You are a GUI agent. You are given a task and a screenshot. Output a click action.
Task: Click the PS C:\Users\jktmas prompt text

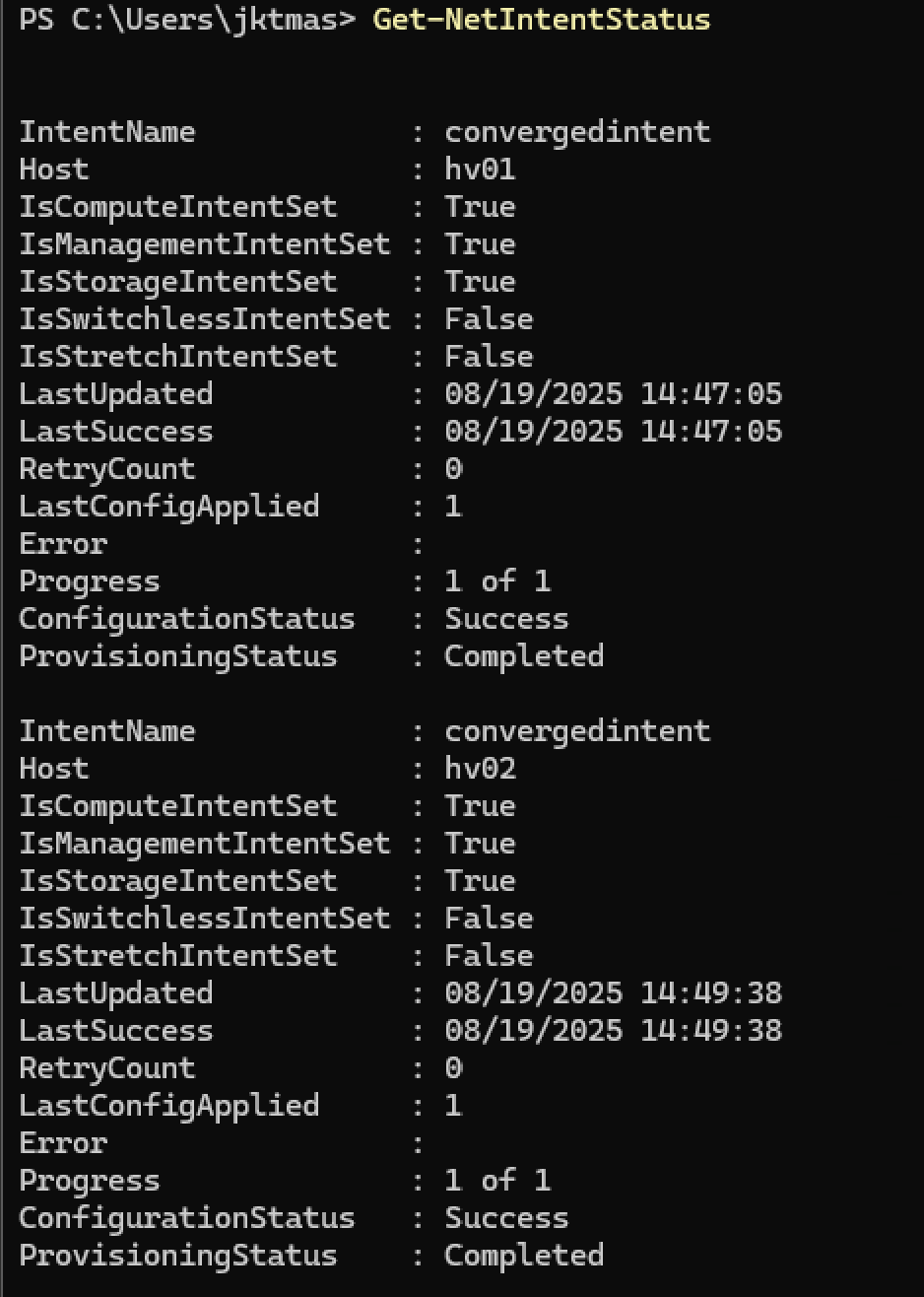187,20
